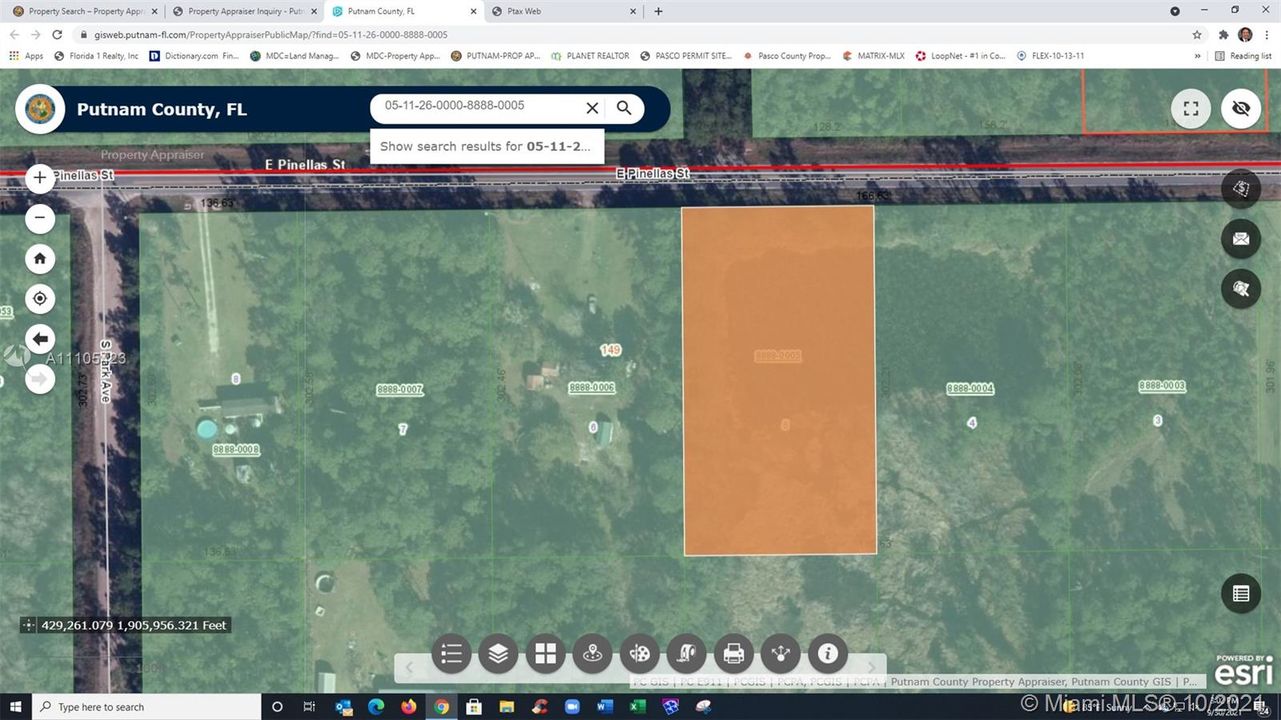
Task: Open Firefox from the taskbar
Action: [x=408, y=707]
